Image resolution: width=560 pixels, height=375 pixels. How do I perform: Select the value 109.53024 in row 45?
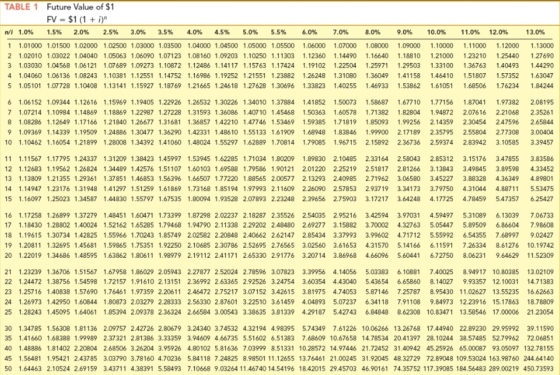click(x=471, y=358)
